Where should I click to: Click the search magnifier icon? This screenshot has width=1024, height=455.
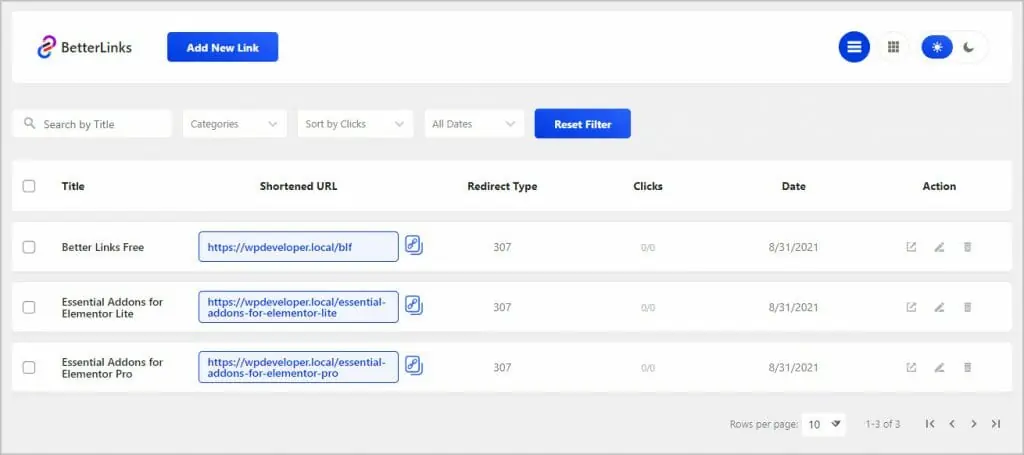29,123
